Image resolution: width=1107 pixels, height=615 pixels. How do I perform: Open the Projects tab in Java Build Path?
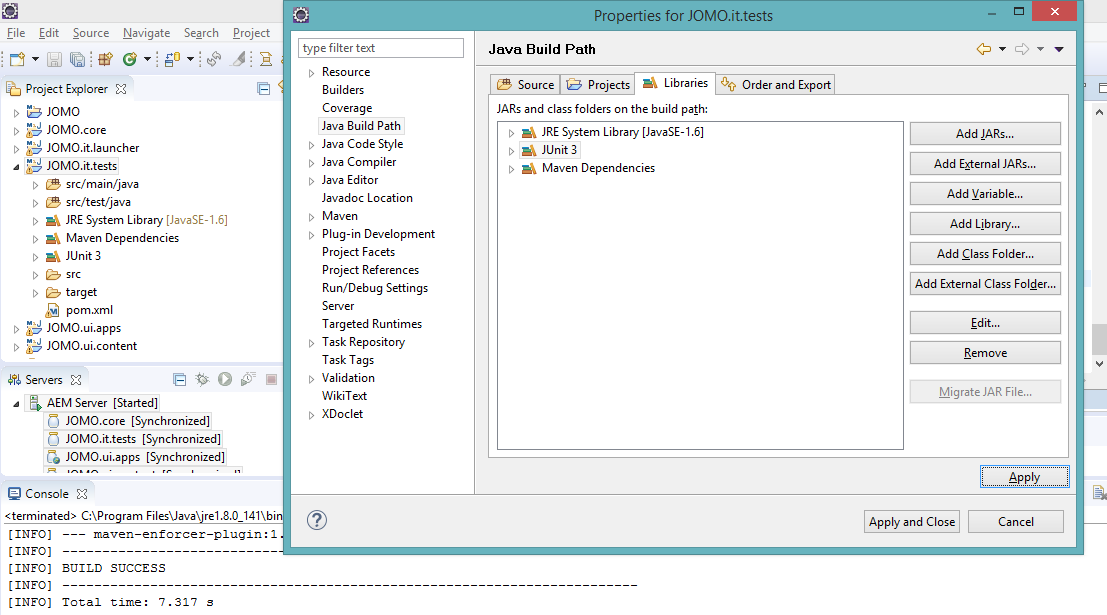(597, 84)
